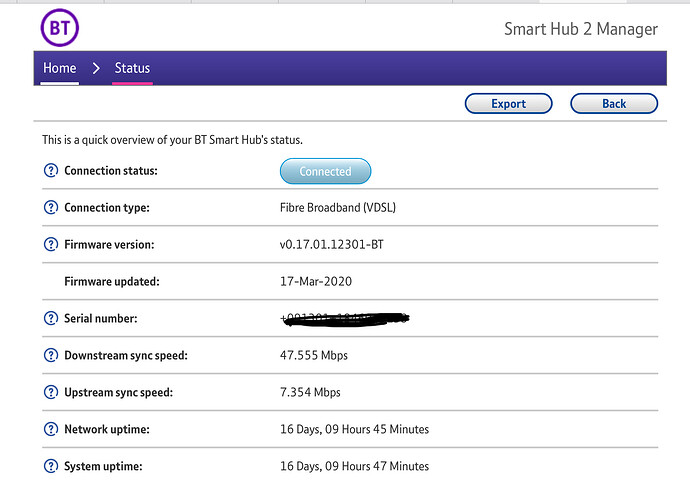Click the Connected status button
Image resolution: width=690 pixels, height=480 pixels.
(x=325, y=171)
